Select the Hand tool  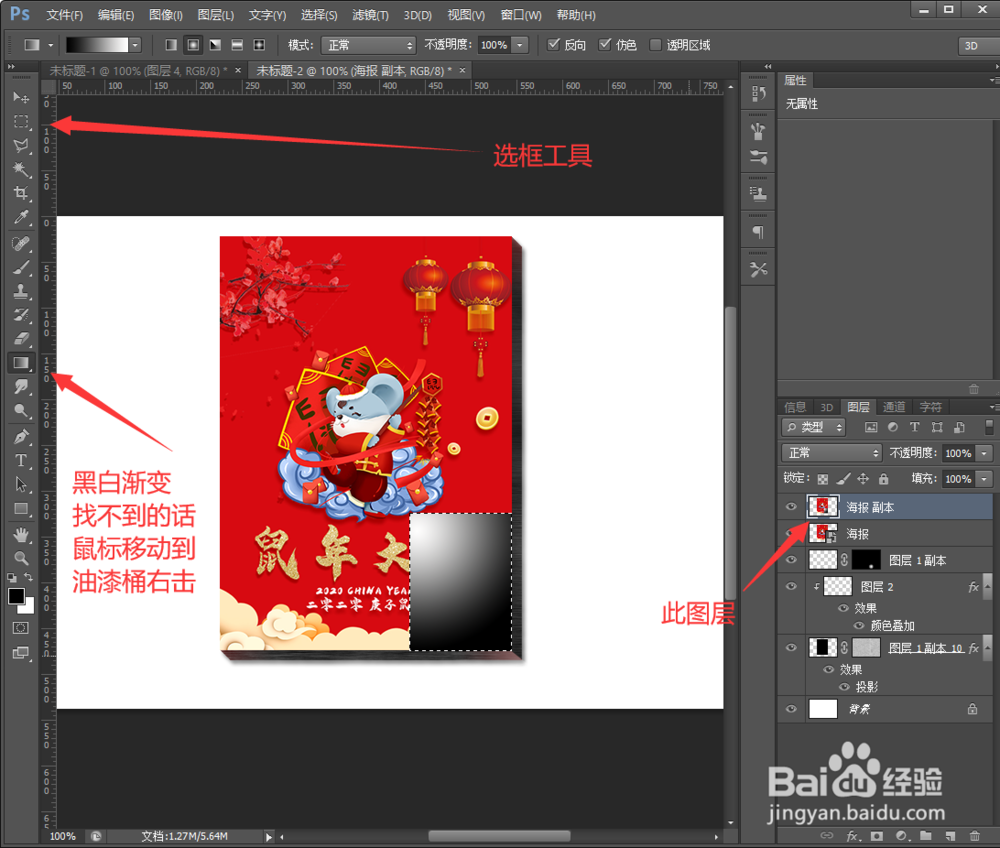tap(21, 534)
